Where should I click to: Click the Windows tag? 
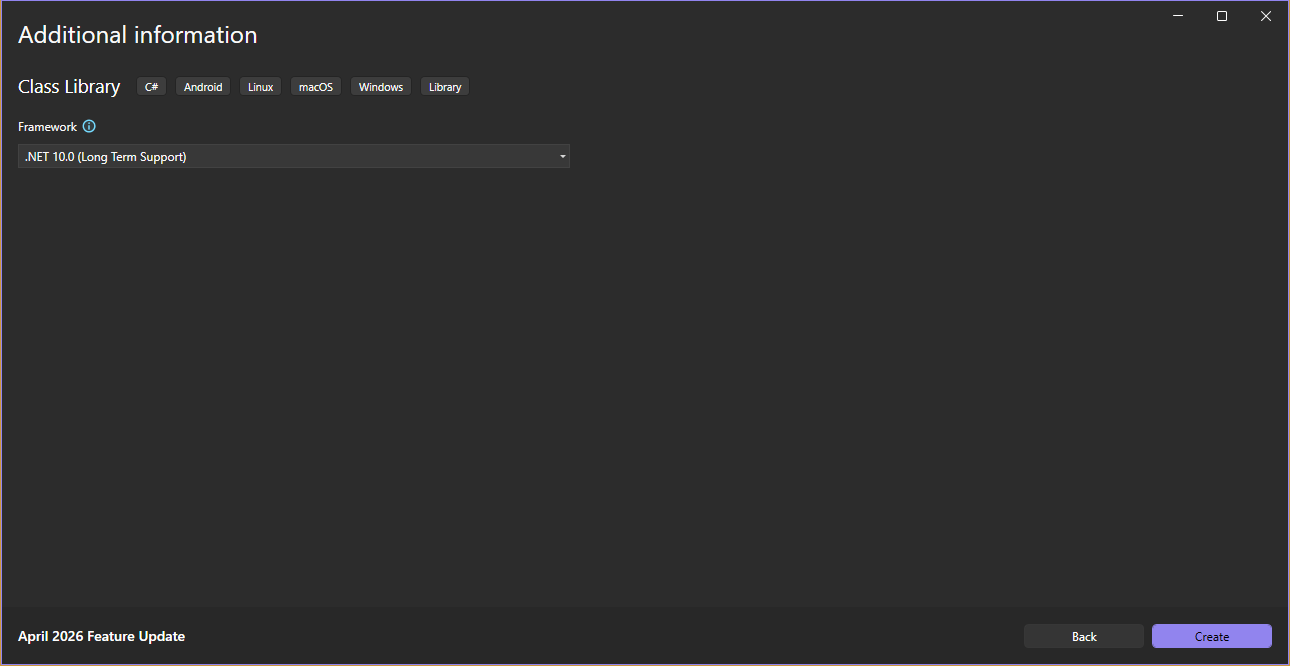381,87
